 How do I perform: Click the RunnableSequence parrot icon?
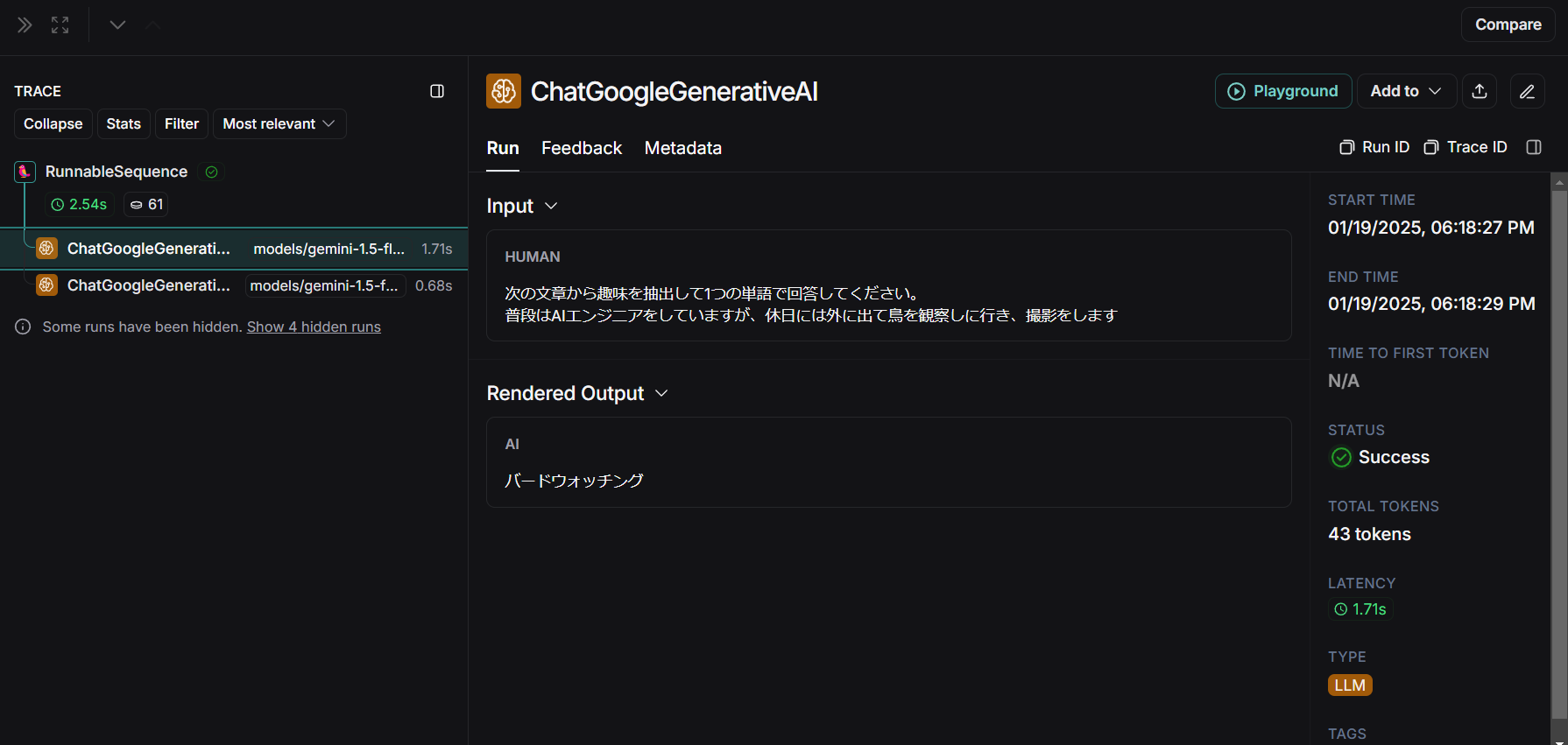click(25, 172)
